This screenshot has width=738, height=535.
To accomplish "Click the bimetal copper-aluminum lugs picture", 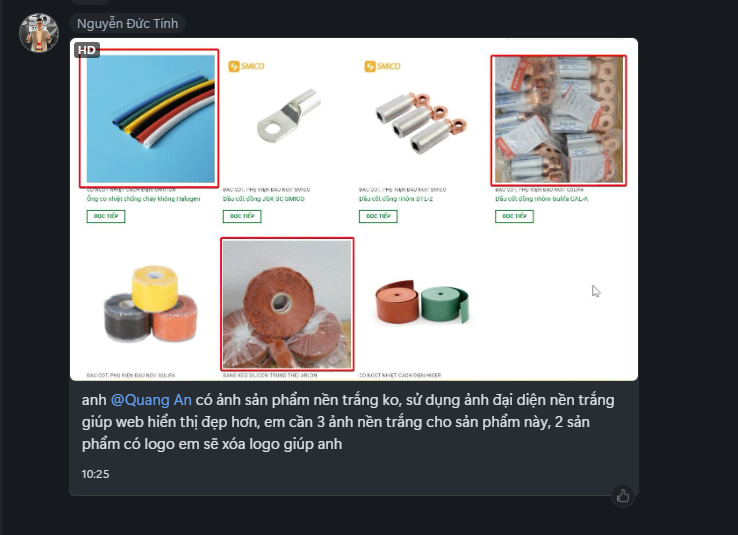I will 421,123.
